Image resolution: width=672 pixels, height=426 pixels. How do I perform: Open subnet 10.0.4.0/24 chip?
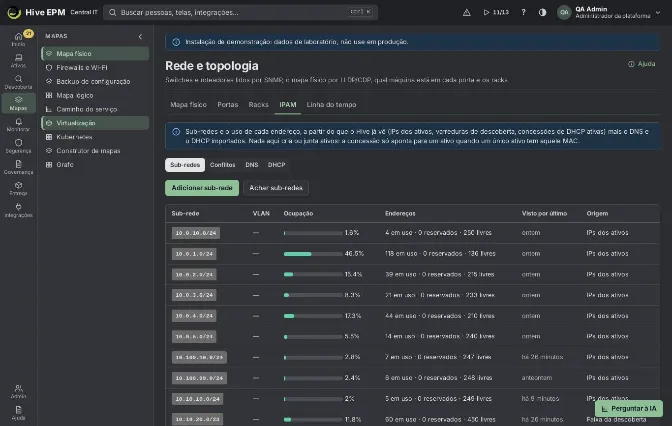click(x=194, y=316)
